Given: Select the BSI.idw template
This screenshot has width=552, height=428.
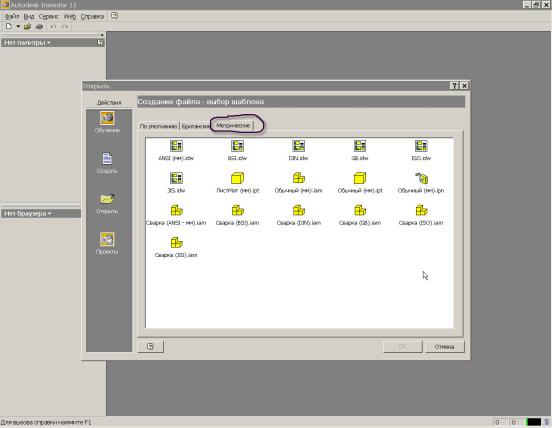Looking at the screenshot, I should (x=237, y=150).
